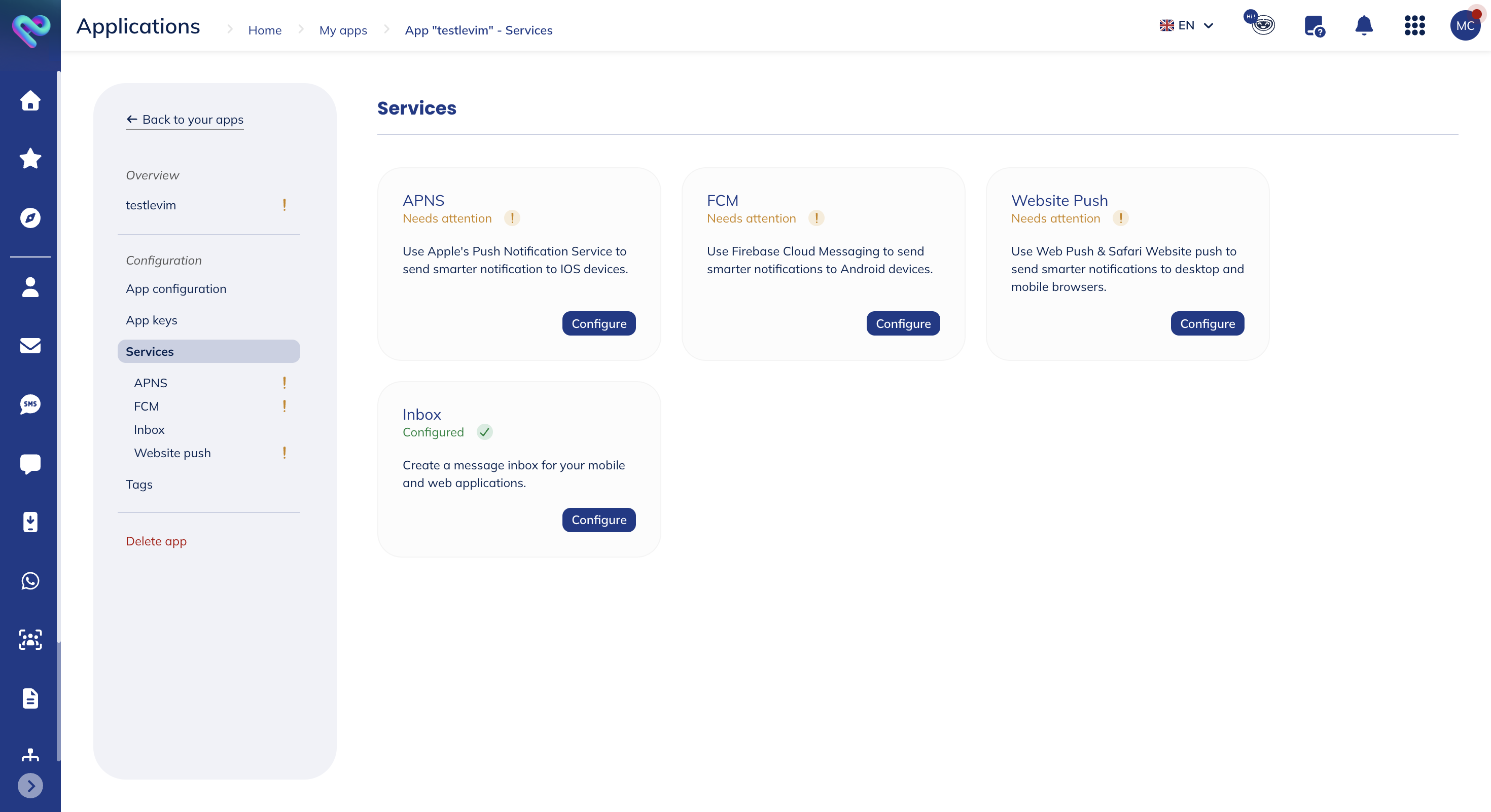The image size is (1491, 812).
Task: Open the home icon in sidebar
Action: point(30,100)
